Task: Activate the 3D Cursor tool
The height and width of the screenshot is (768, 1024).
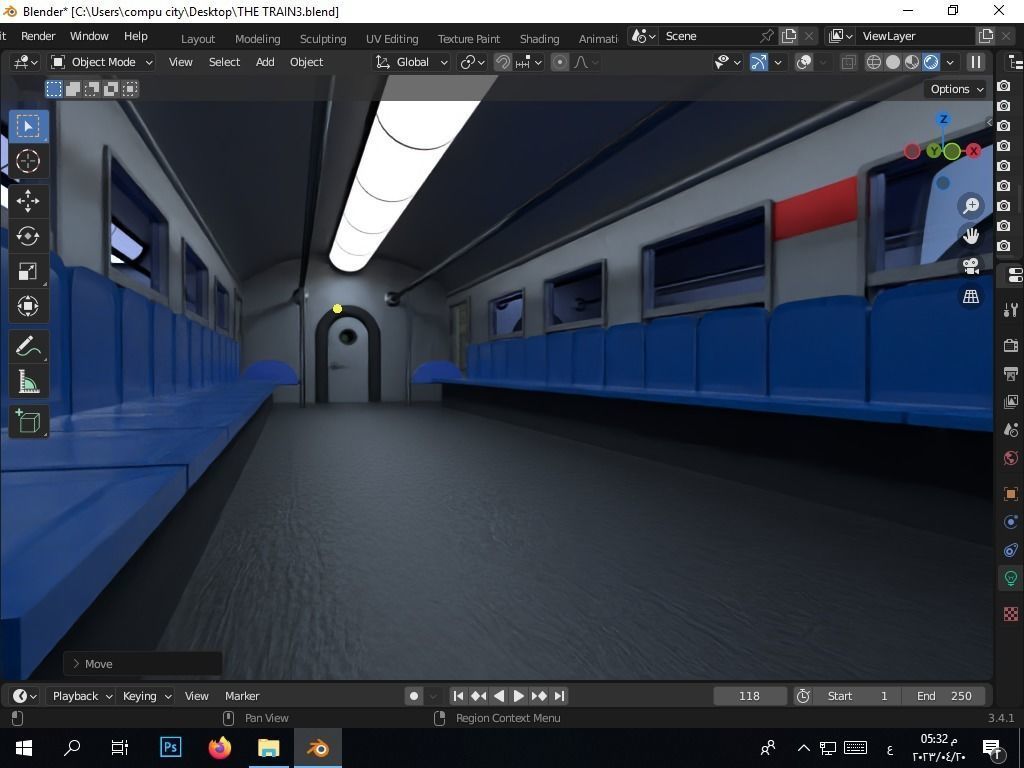Action: (x=28, y=161)
